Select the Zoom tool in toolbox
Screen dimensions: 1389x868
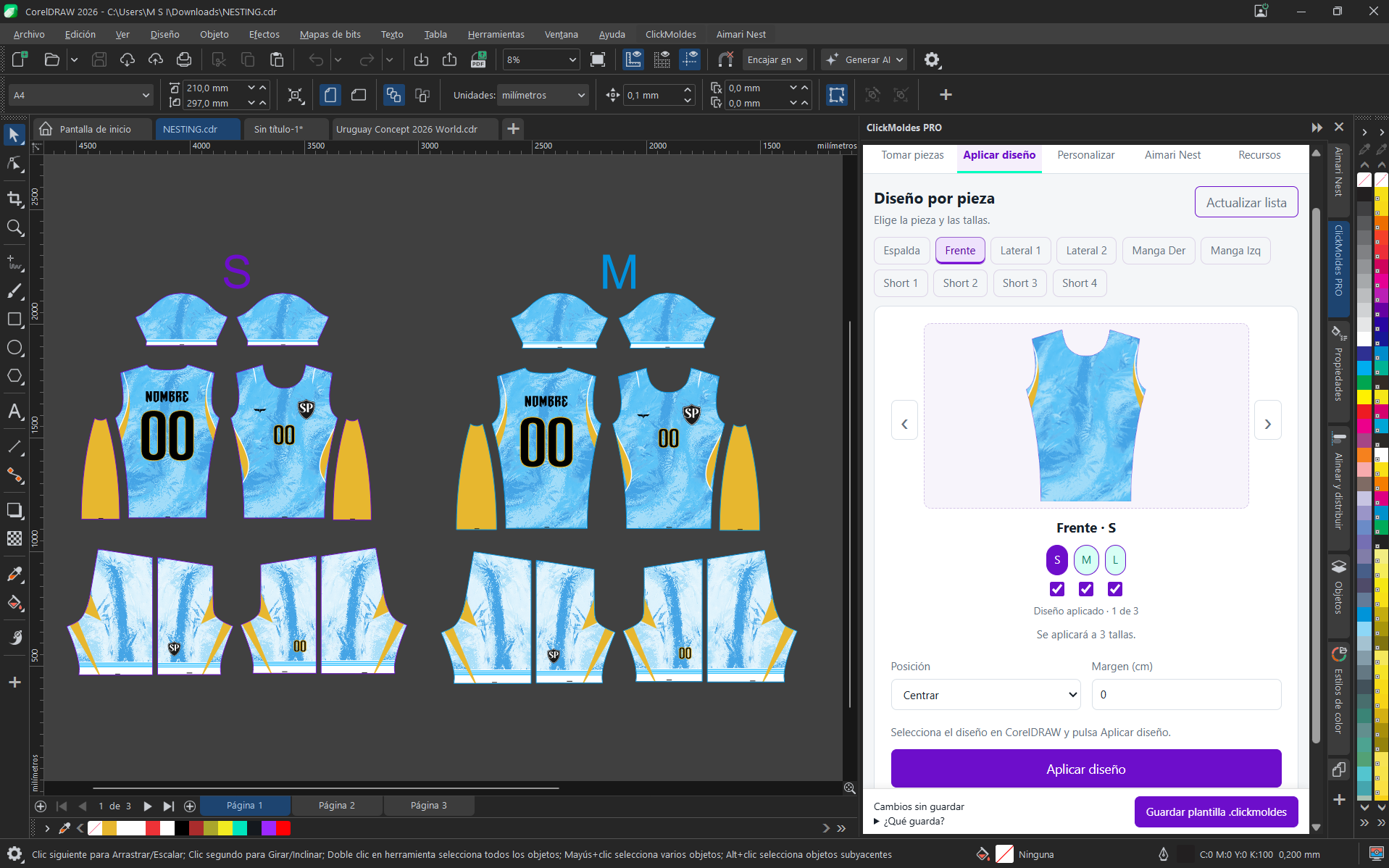(x=14, y=228)
